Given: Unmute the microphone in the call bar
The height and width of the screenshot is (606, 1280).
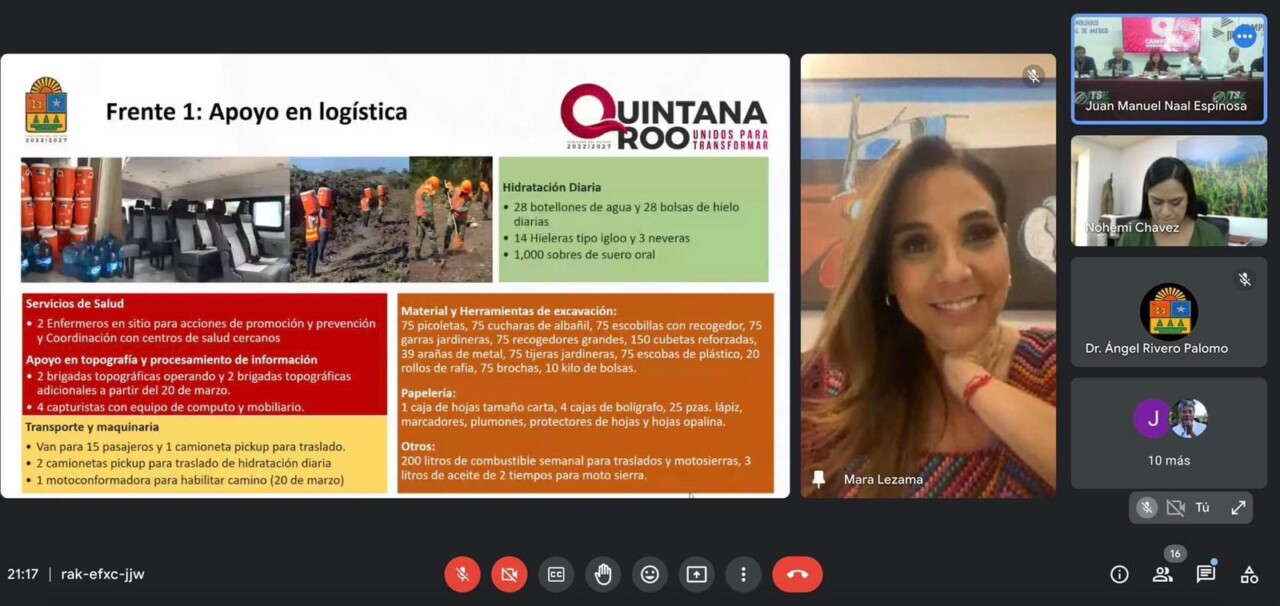Looking at the screenshot, I should click(x=462, y=574).
